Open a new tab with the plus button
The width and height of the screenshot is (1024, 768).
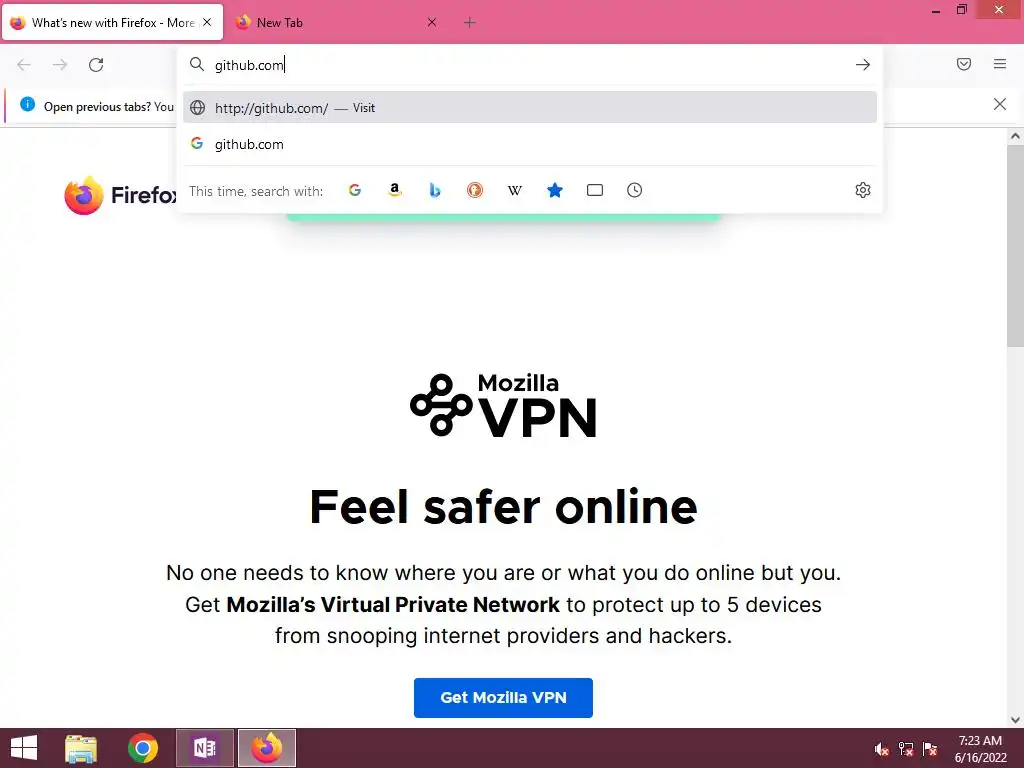(470, 23)
